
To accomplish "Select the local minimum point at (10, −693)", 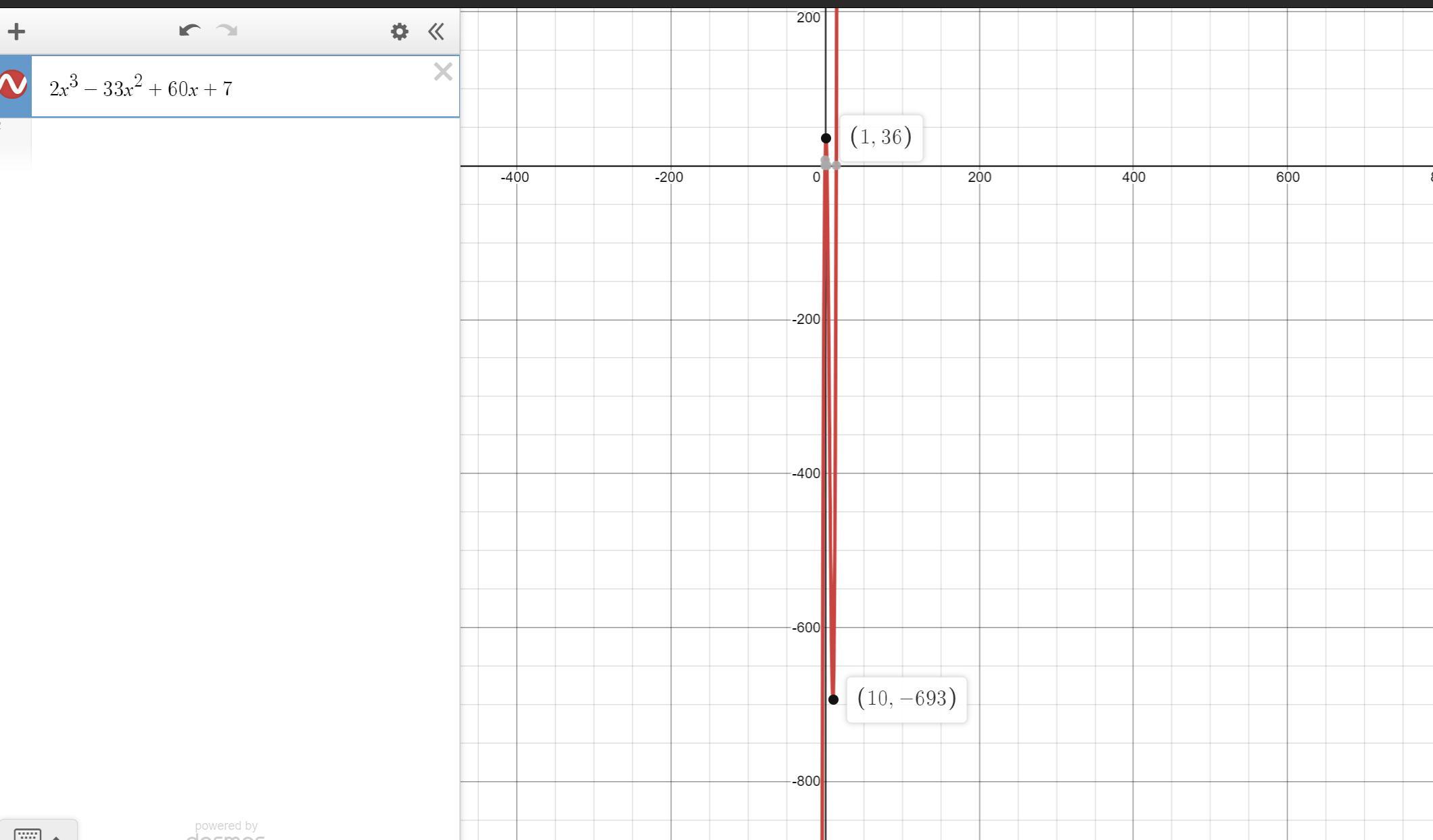I will 833,699.
